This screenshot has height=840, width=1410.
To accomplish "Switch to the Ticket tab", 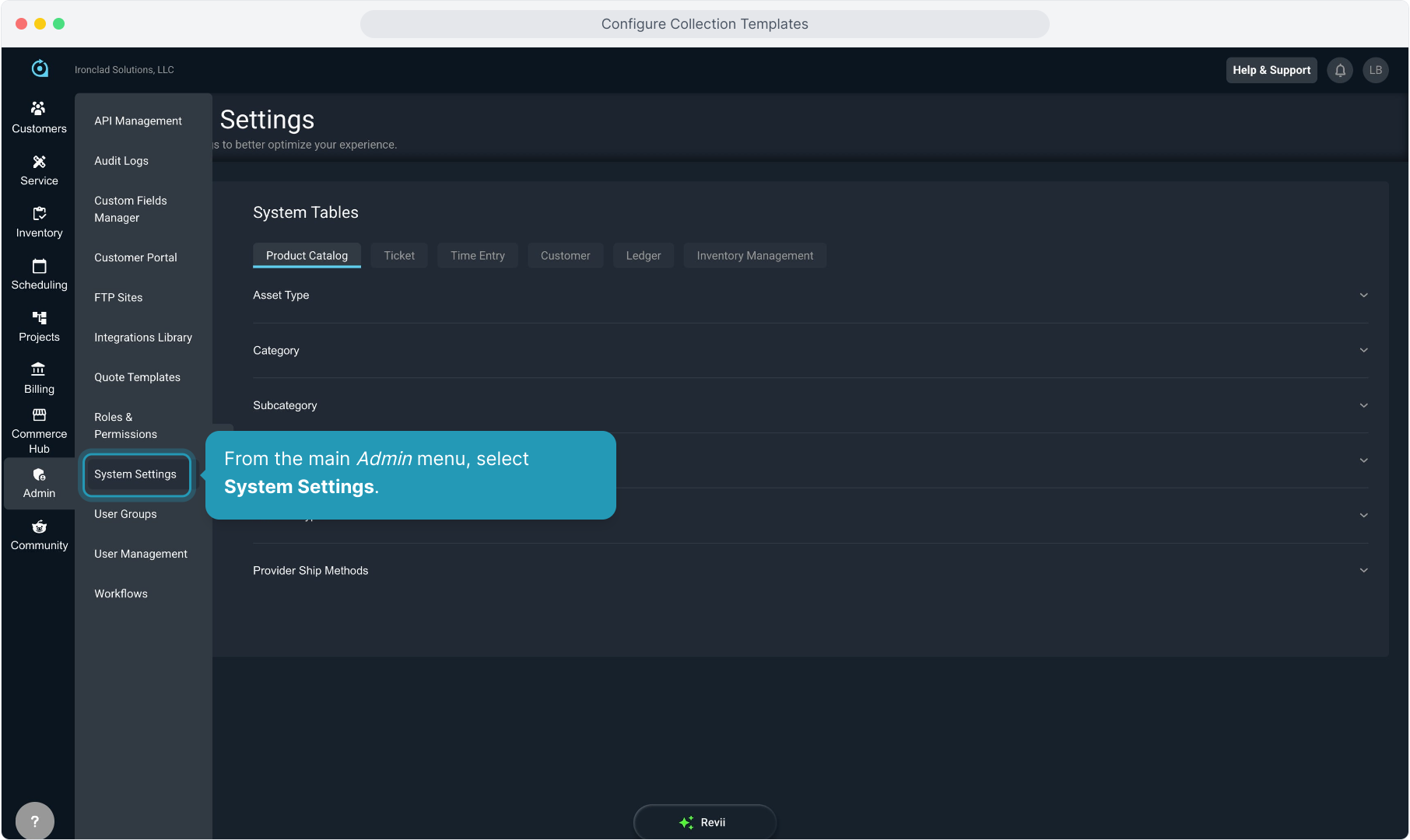I will 399,256.
